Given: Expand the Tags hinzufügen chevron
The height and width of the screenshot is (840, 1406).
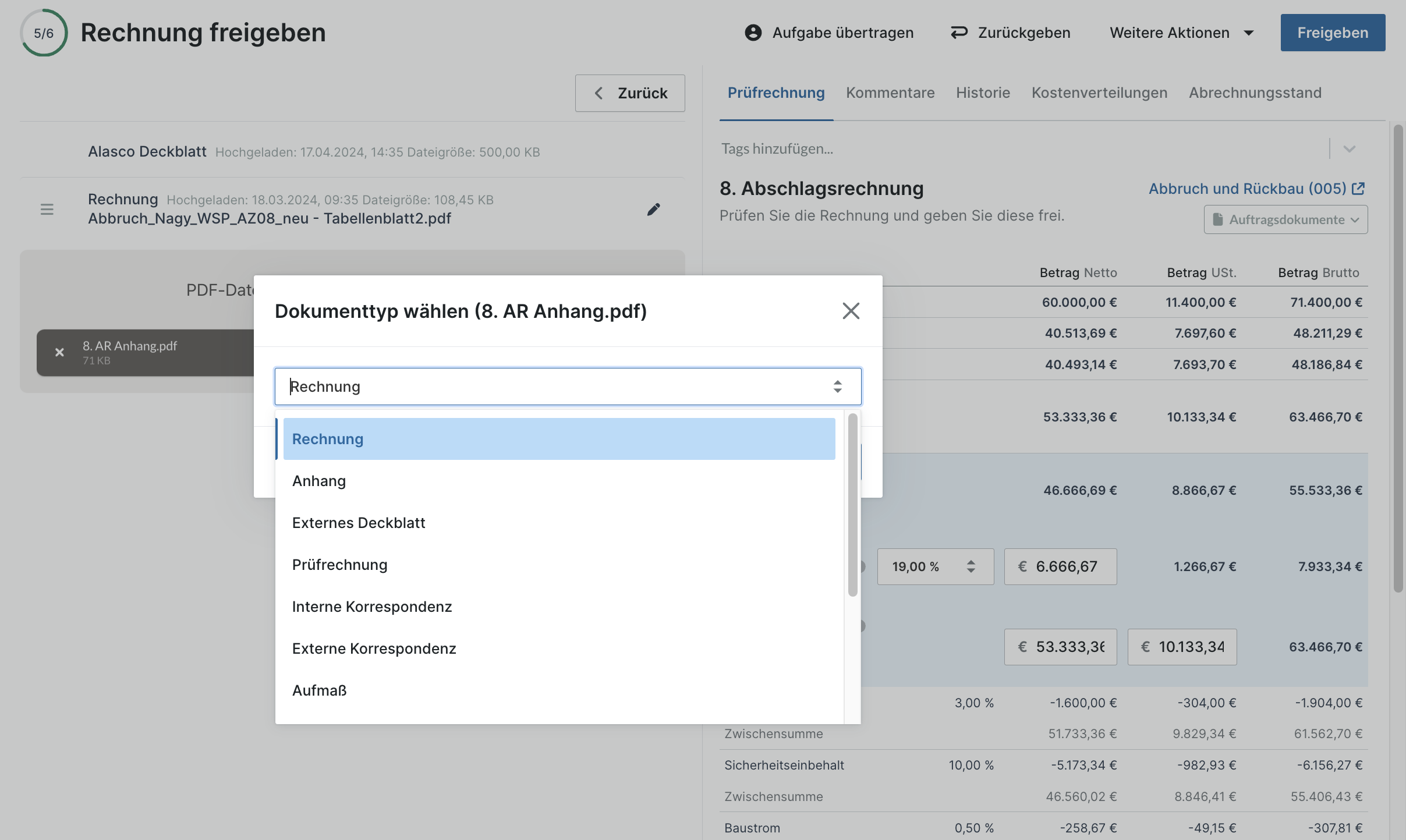Looking at the screenshot, I should (1349, 149).
